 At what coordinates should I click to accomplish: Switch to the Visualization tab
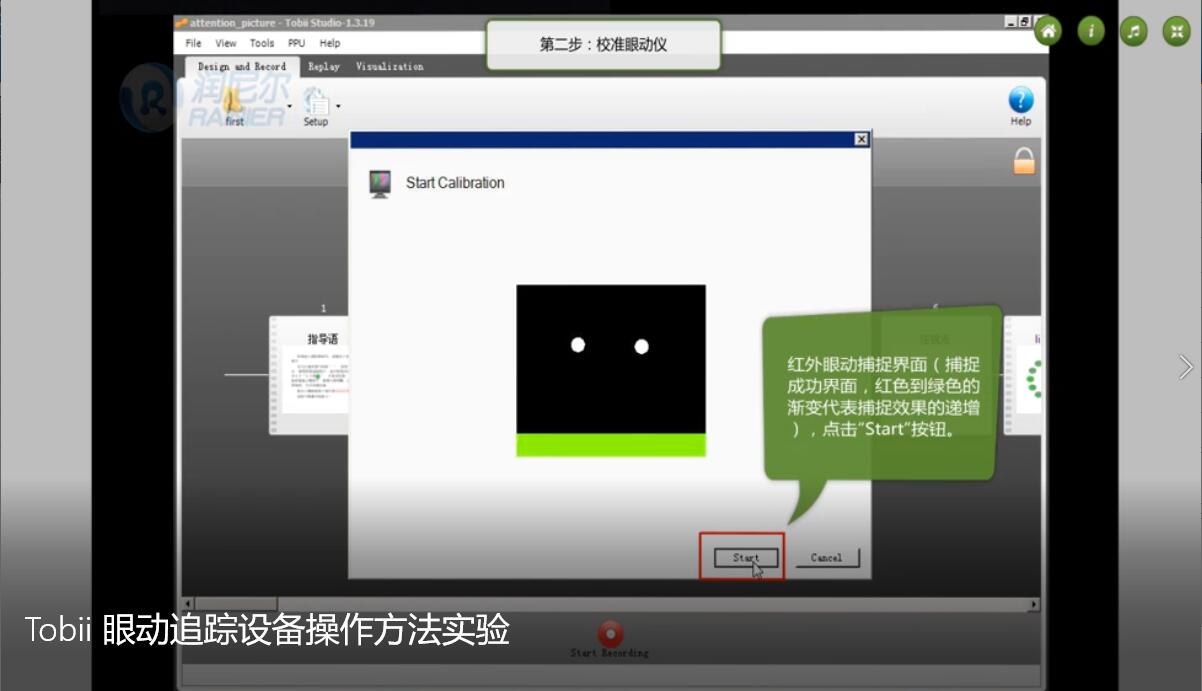[389, 67]
